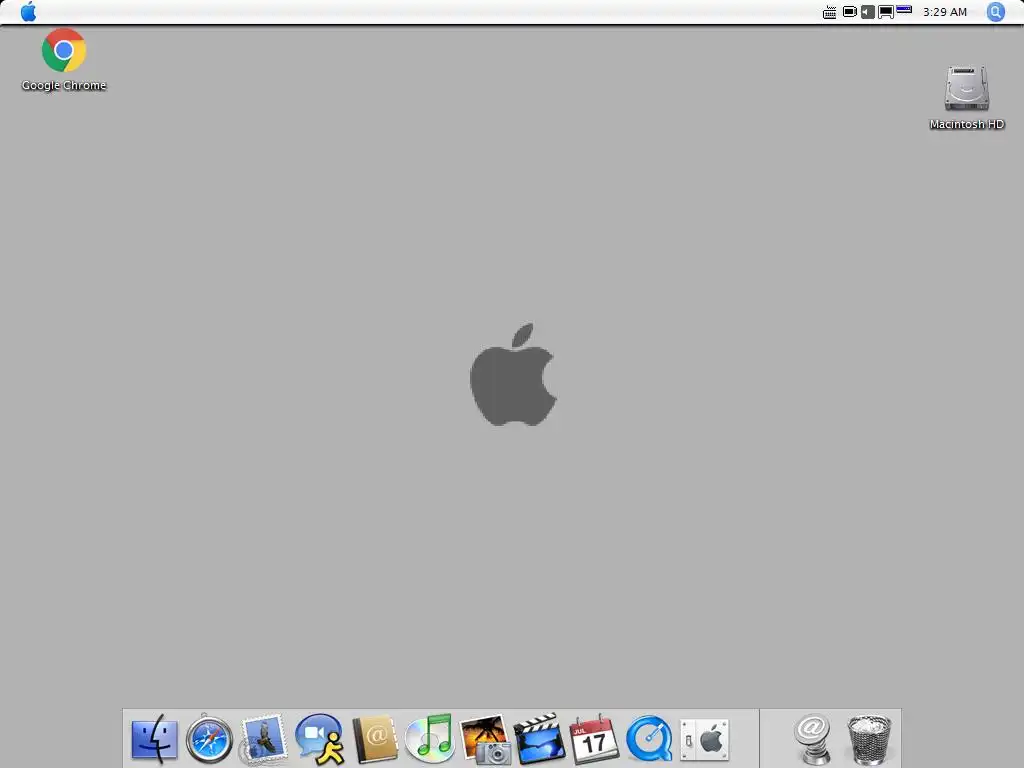Launch iMovie clapperboard icon in dock
This screenshot has width=1024, height=768.
[x=539, y=739]
